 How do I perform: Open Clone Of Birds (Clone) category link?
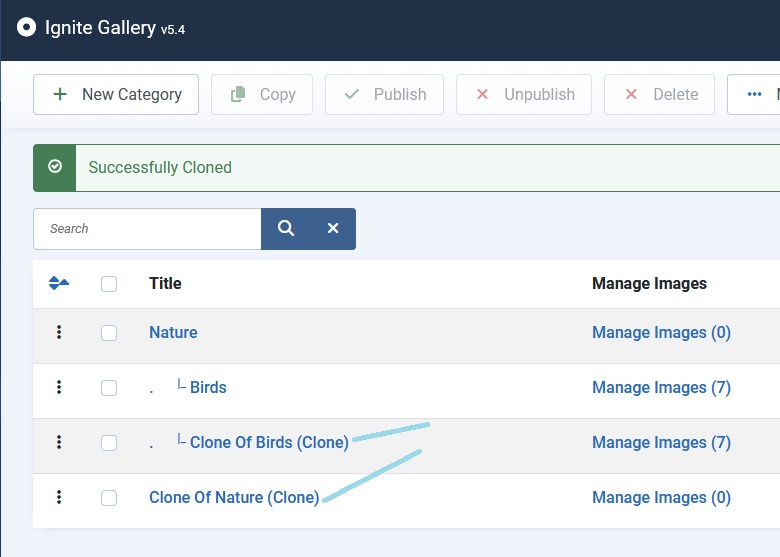269,443
